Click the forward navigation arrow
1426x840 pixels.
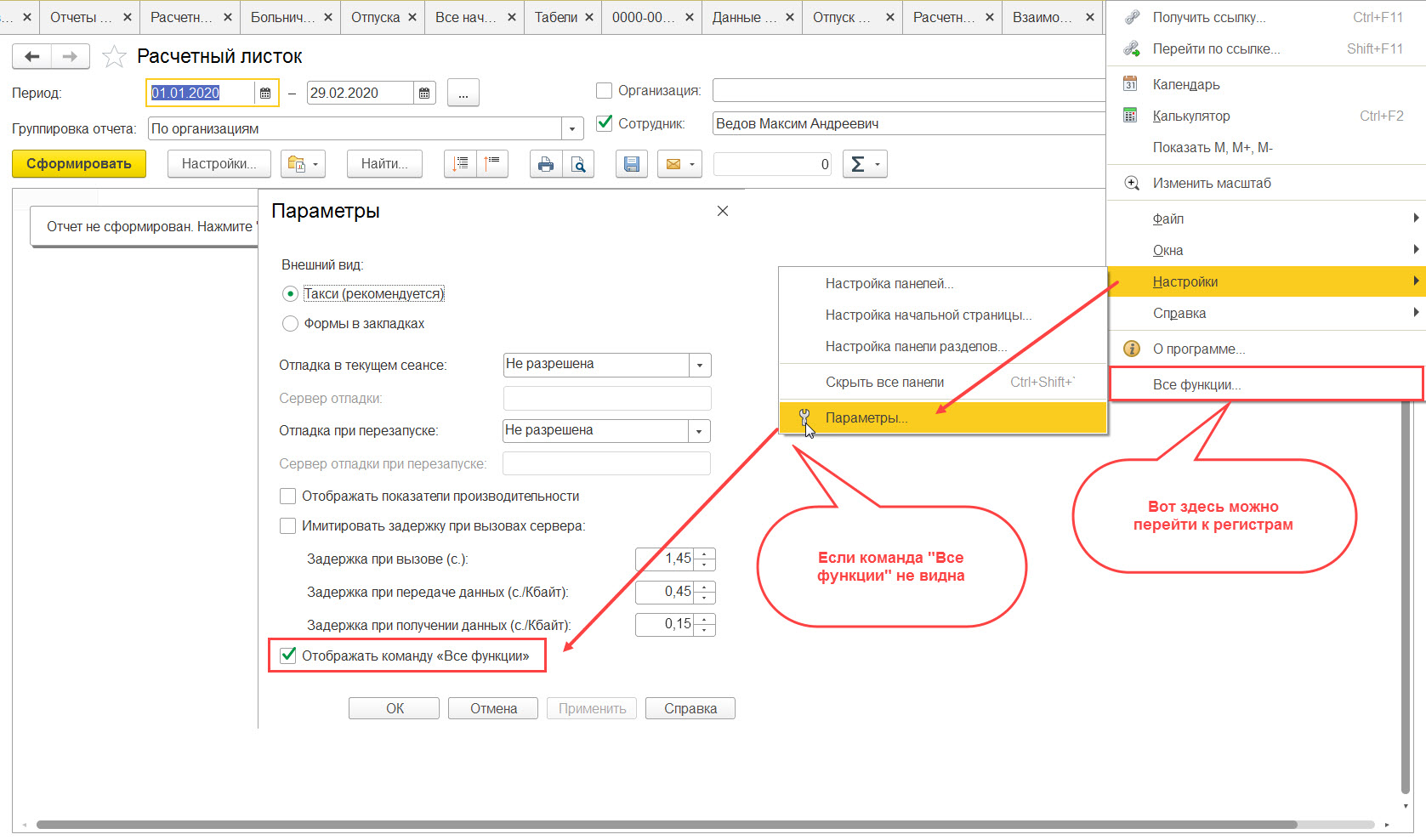(x=71, y=56)
